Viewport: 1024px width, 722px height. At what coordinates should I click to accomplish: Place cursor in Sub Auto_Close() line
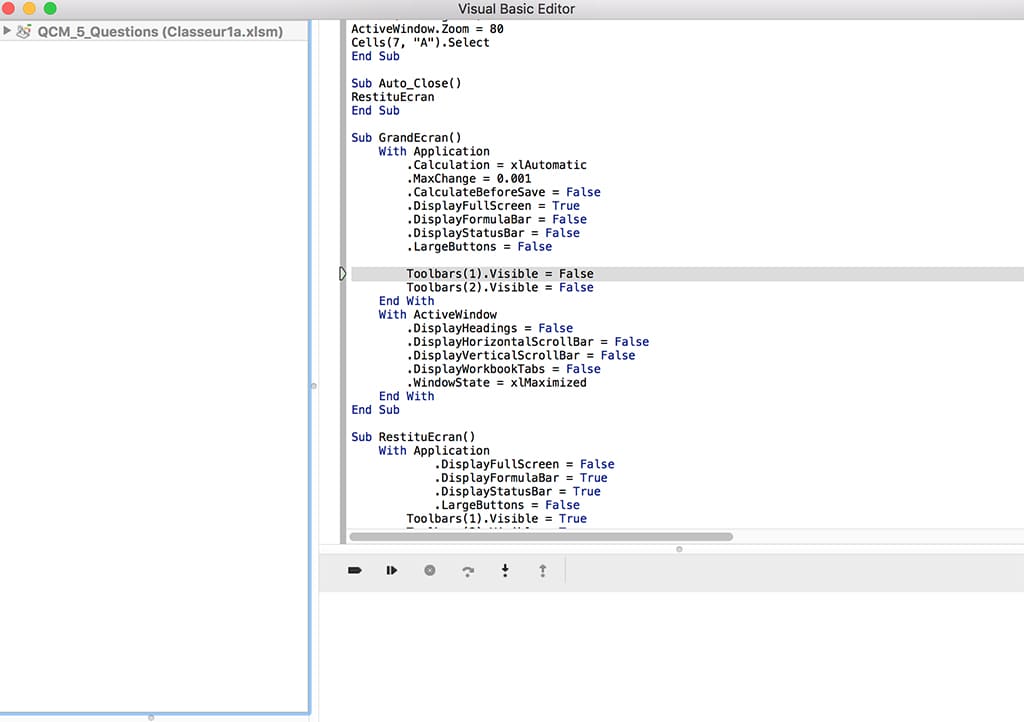[x=406, y=83]
